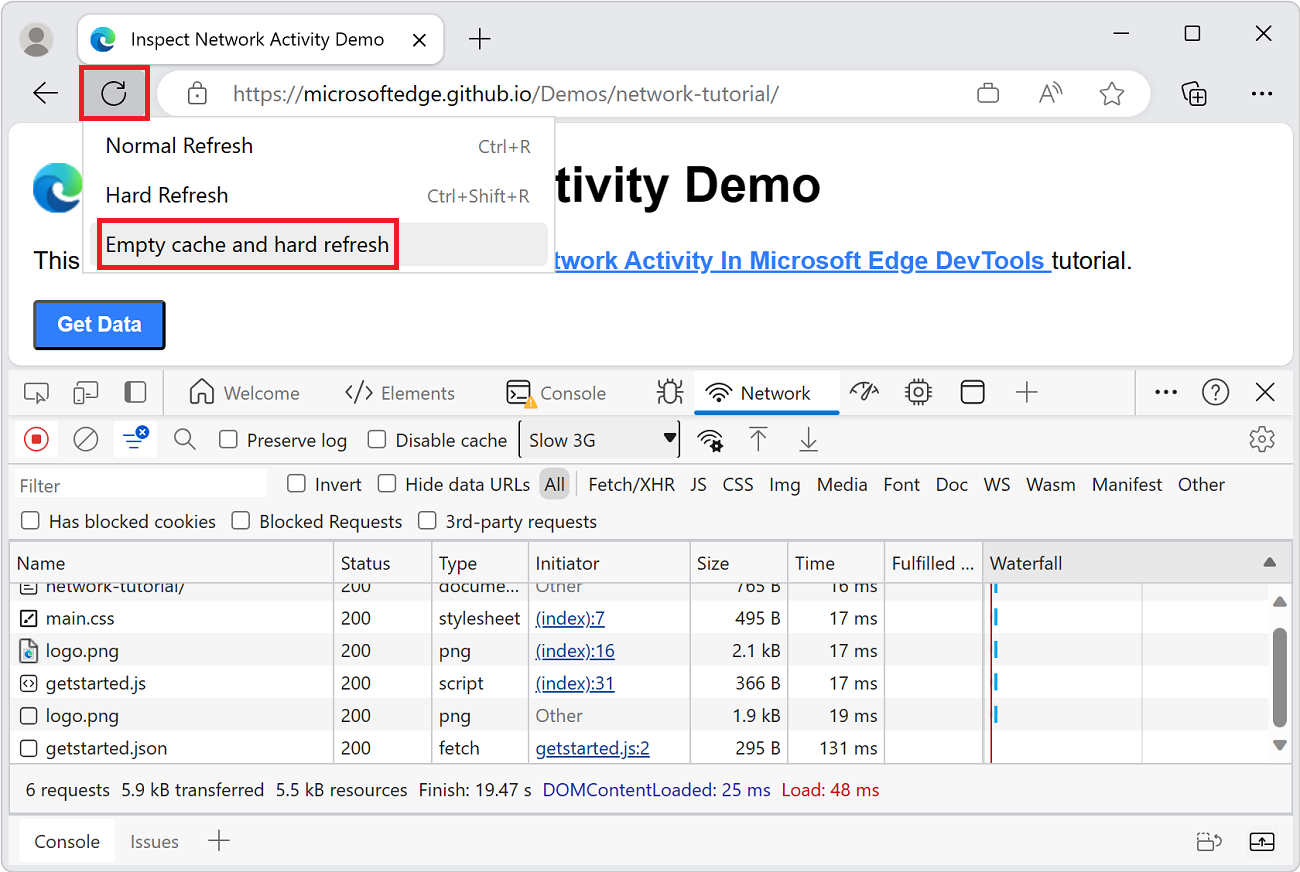Image resolution: width=1300 pixels, height=872 pixels.
Task: Click the network Filter text field
Action: (x=142, y=485)
